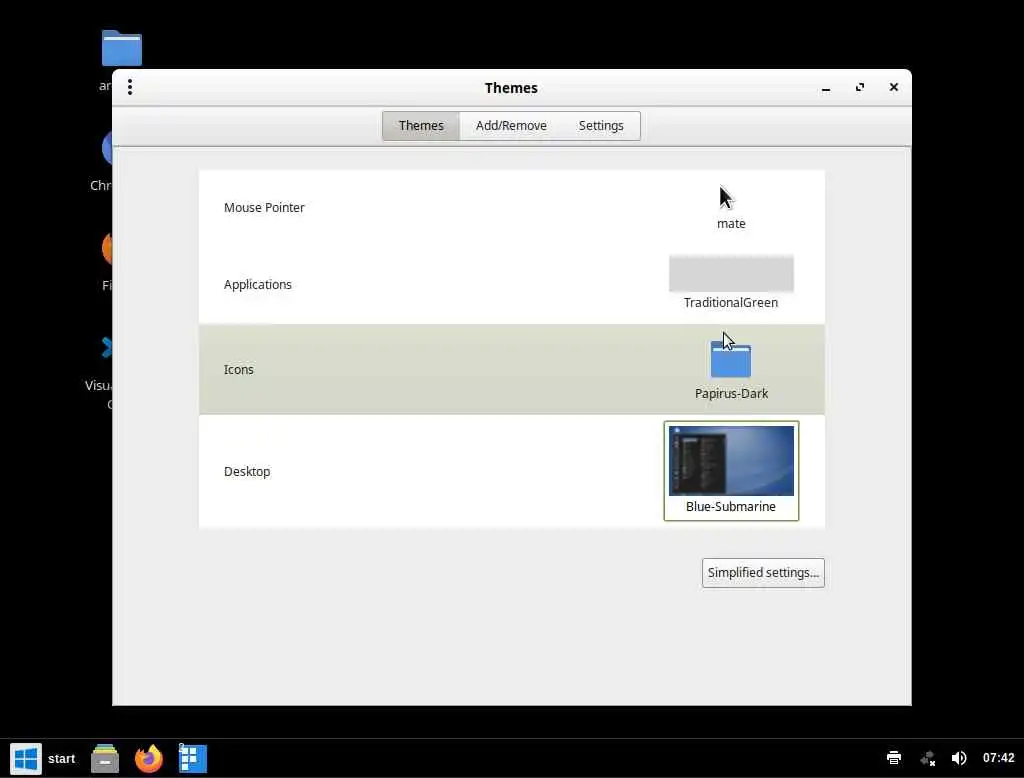Click the Papirus-Dark label text
The width and height of the screenshot is (1024, 778).
(731, 394)
